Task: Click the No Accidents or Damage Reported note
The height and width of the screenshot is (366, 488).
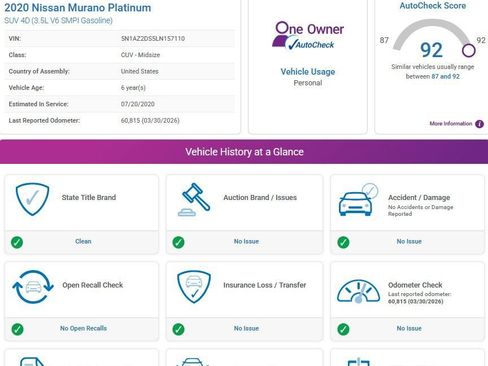Action: click(420, 210)
